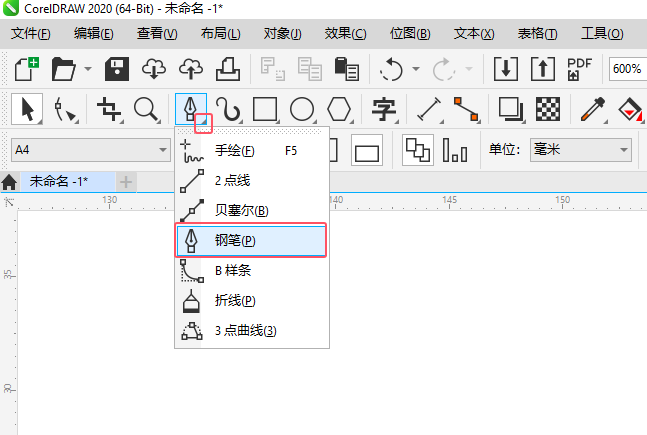Viewport: 647px width, 435px height.
Task: Open the 文本(X) menu
Action: (474, 33)
